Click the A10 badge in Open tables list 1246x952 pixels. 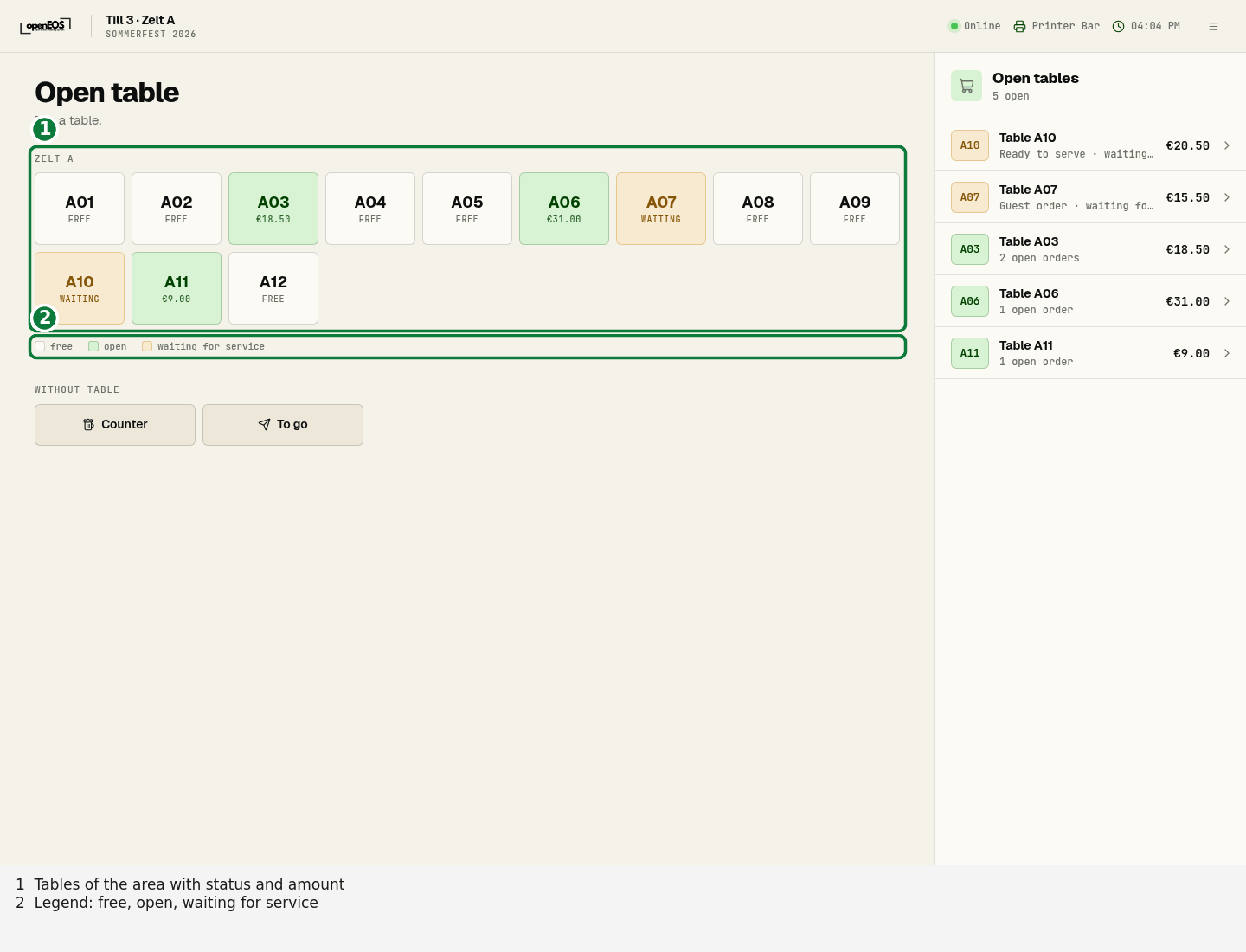[x=970, y=145]
